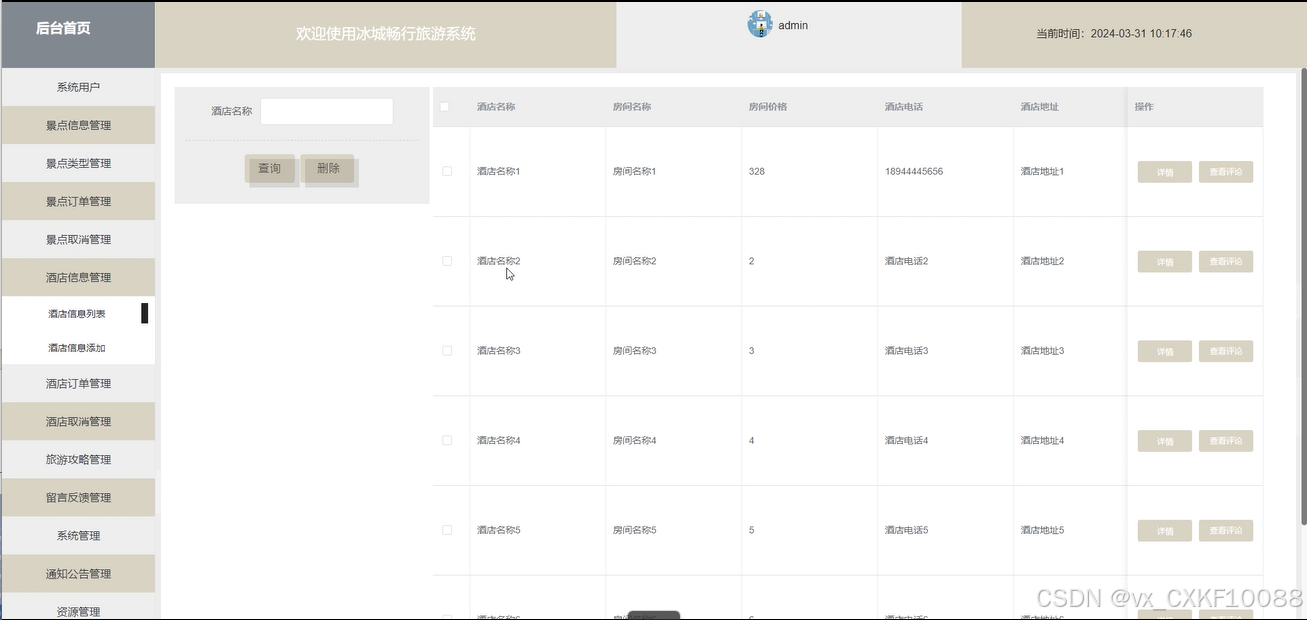Expand 景点信息管理 menu
The image size is (1307, 620).
point(78,125)
